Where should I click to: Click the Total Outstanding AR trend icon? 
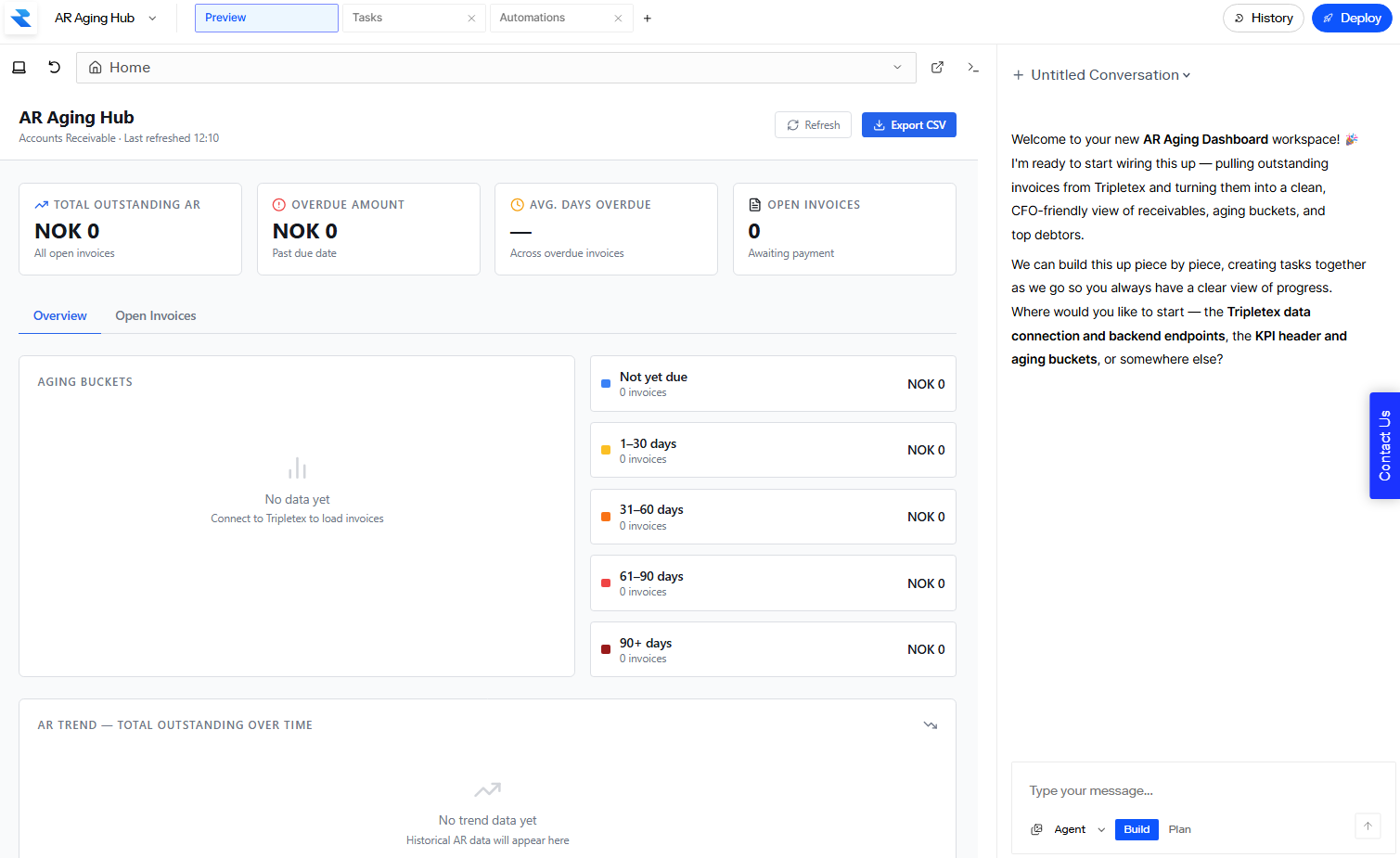pyautogui.click(x=42, y=205)
